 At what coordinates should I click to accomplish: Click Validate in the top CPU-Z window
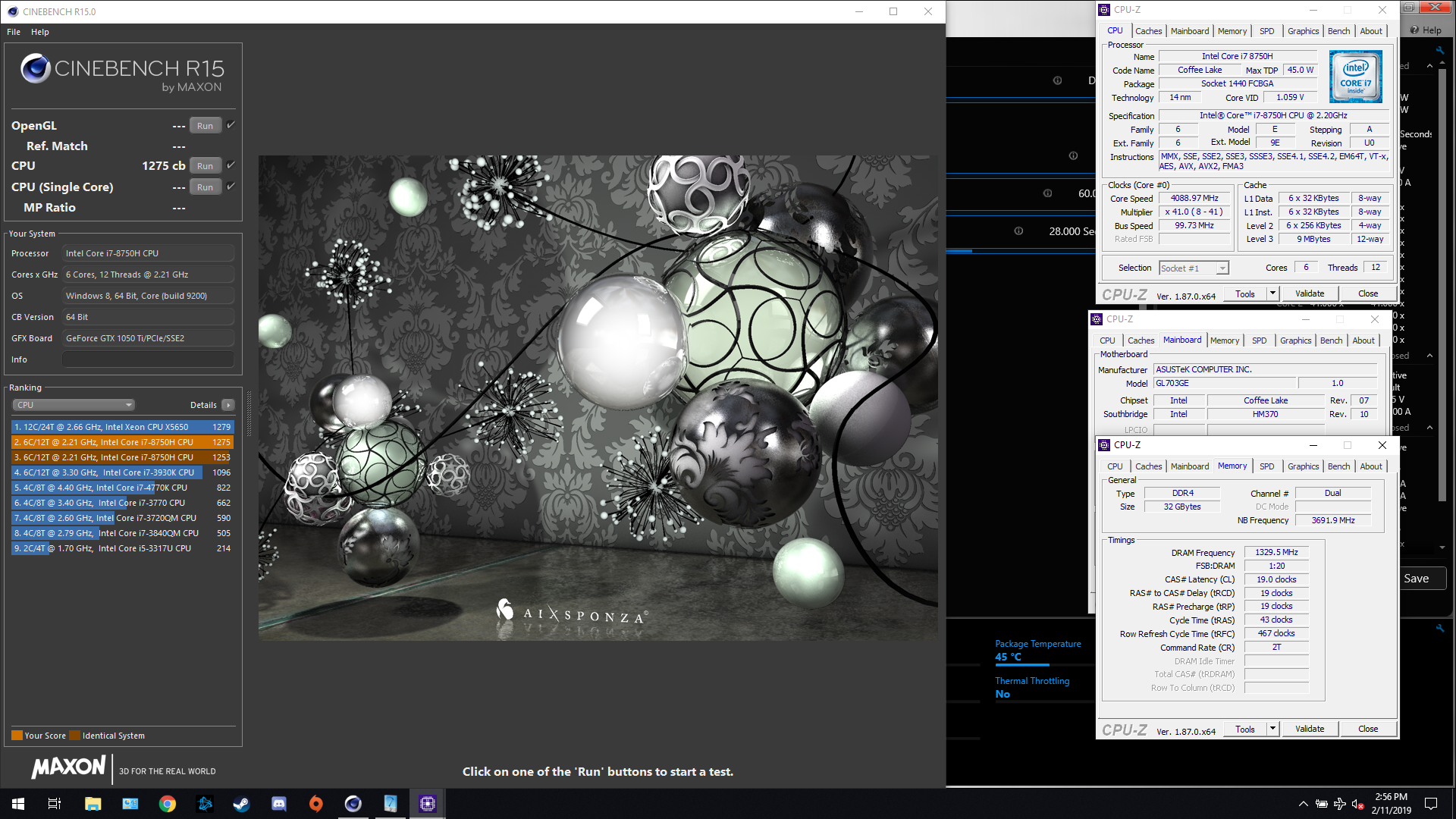[1310, 293]
